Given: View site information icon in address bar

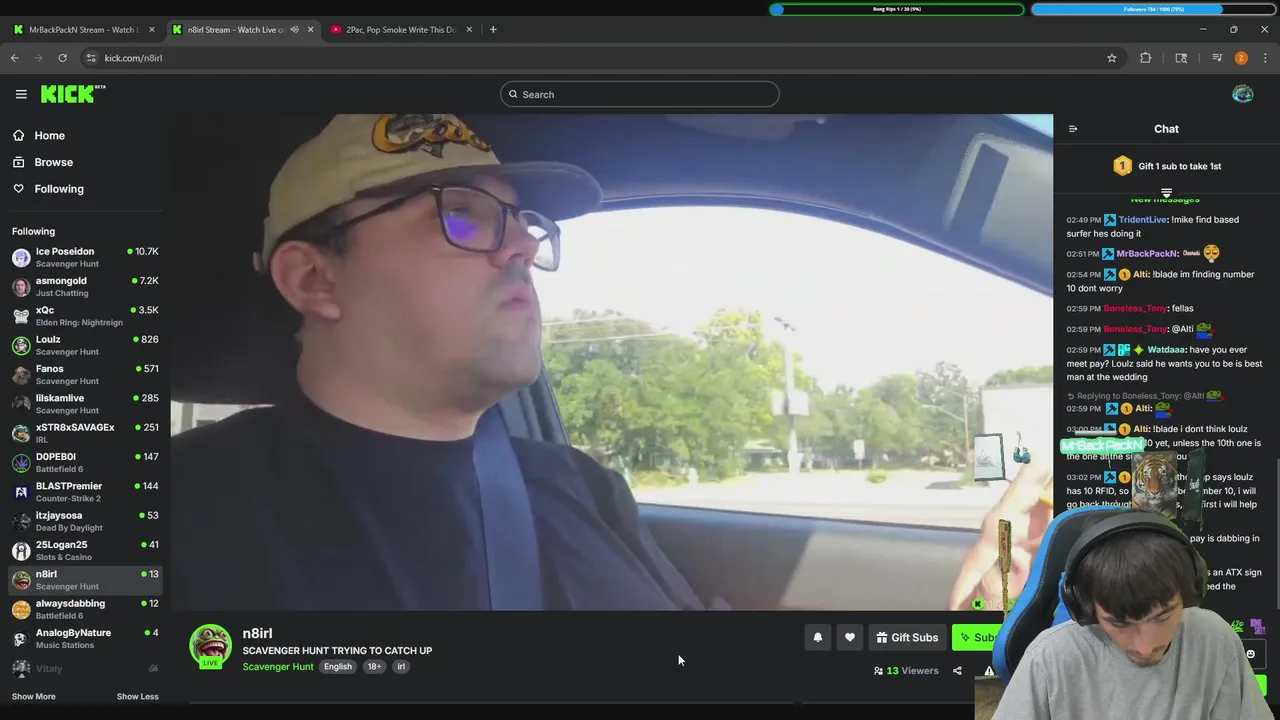Looking at the screenshot, I should tap(91, 58).
